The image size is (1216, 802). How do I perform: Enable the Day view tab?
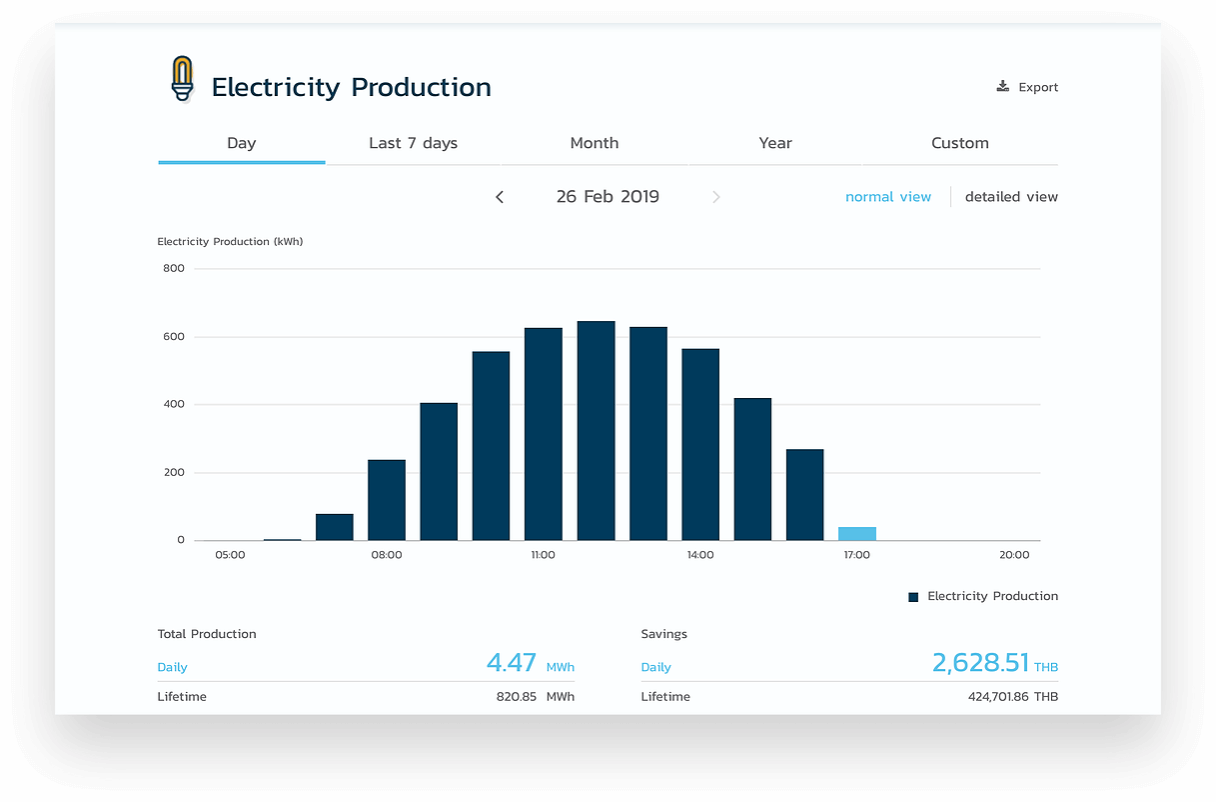(241, 143)
